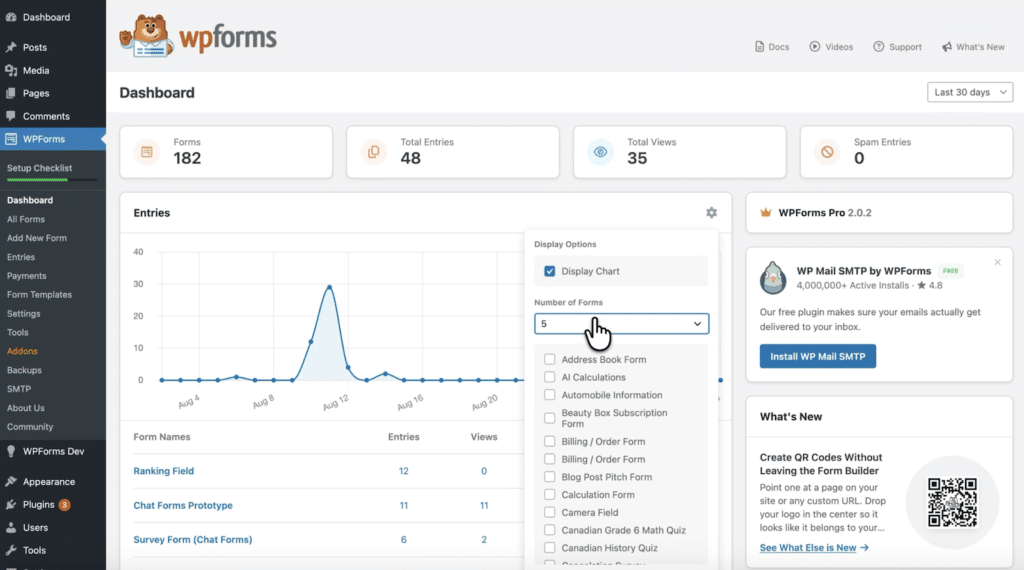Click Chat Forms Prototype entries count 11

pos(404,505)
